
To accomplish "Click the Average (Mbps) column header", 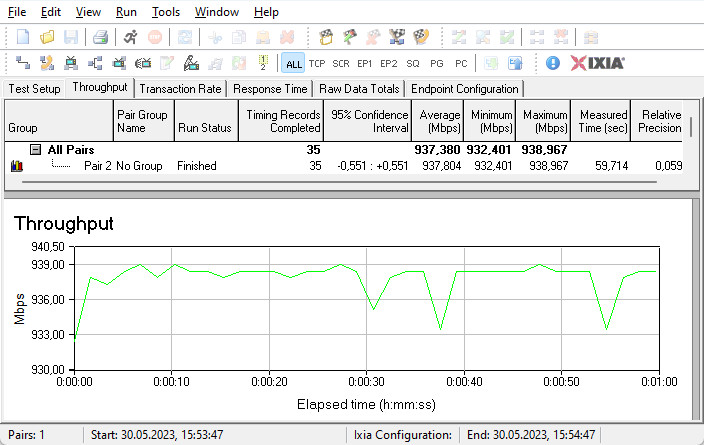I will click(437, 121).
